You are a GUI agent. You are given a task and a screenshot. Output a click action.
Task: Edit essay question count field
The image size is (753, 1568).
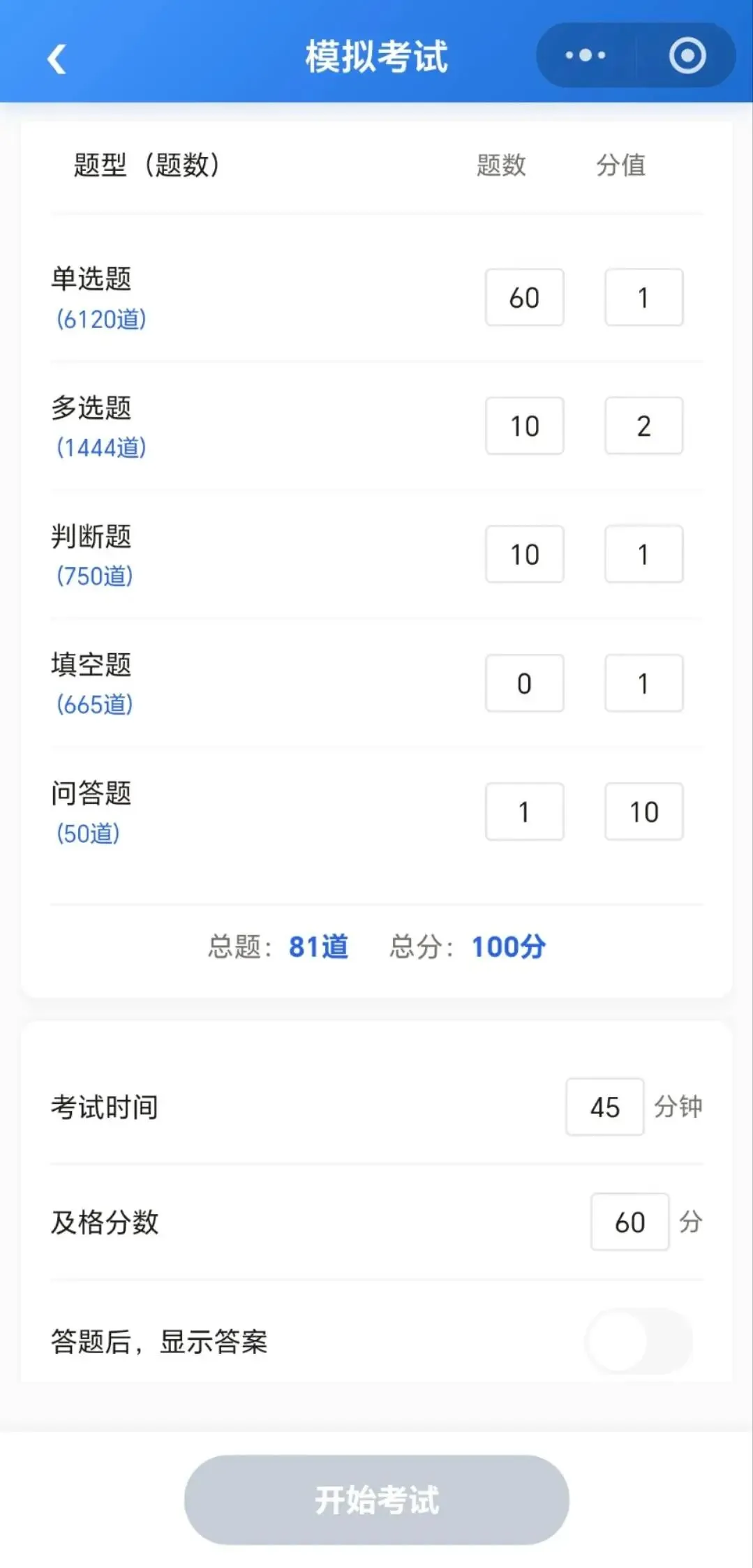click(525, 812)
